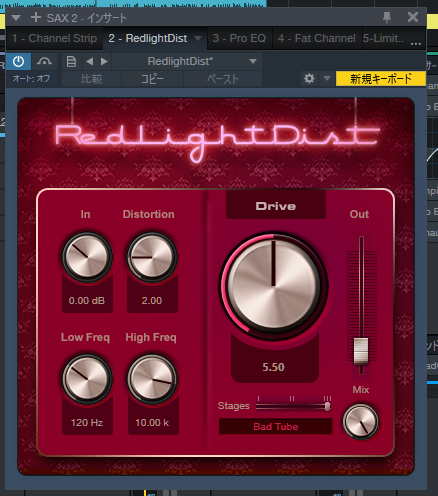This screenshot has width=438, height=496.
Task: Click the 2.00 Distortion value field
Action: coord(152,301)
